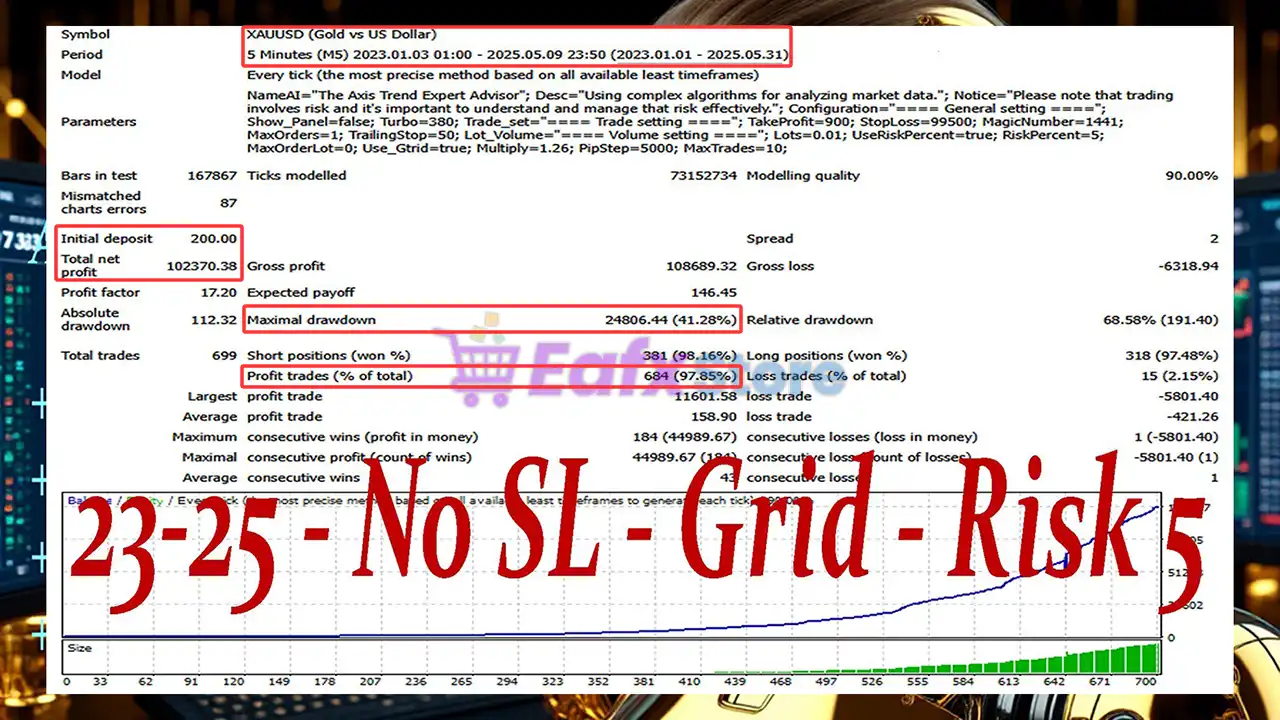Click the Total net profit value 102370.38

pyautogui.click(x=202, y=266)
